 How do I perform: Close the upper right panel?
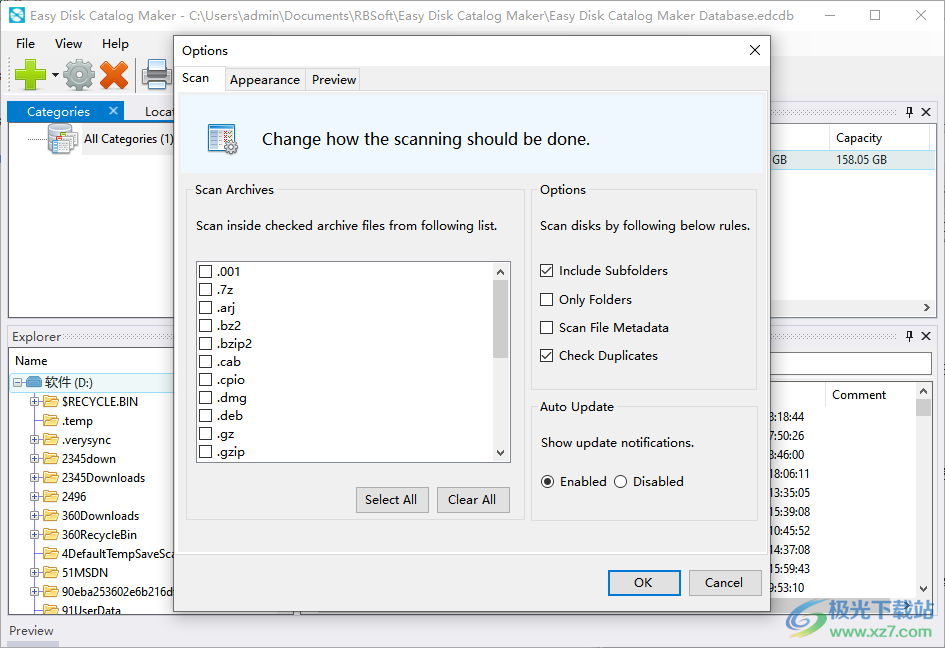coord(926,112)
